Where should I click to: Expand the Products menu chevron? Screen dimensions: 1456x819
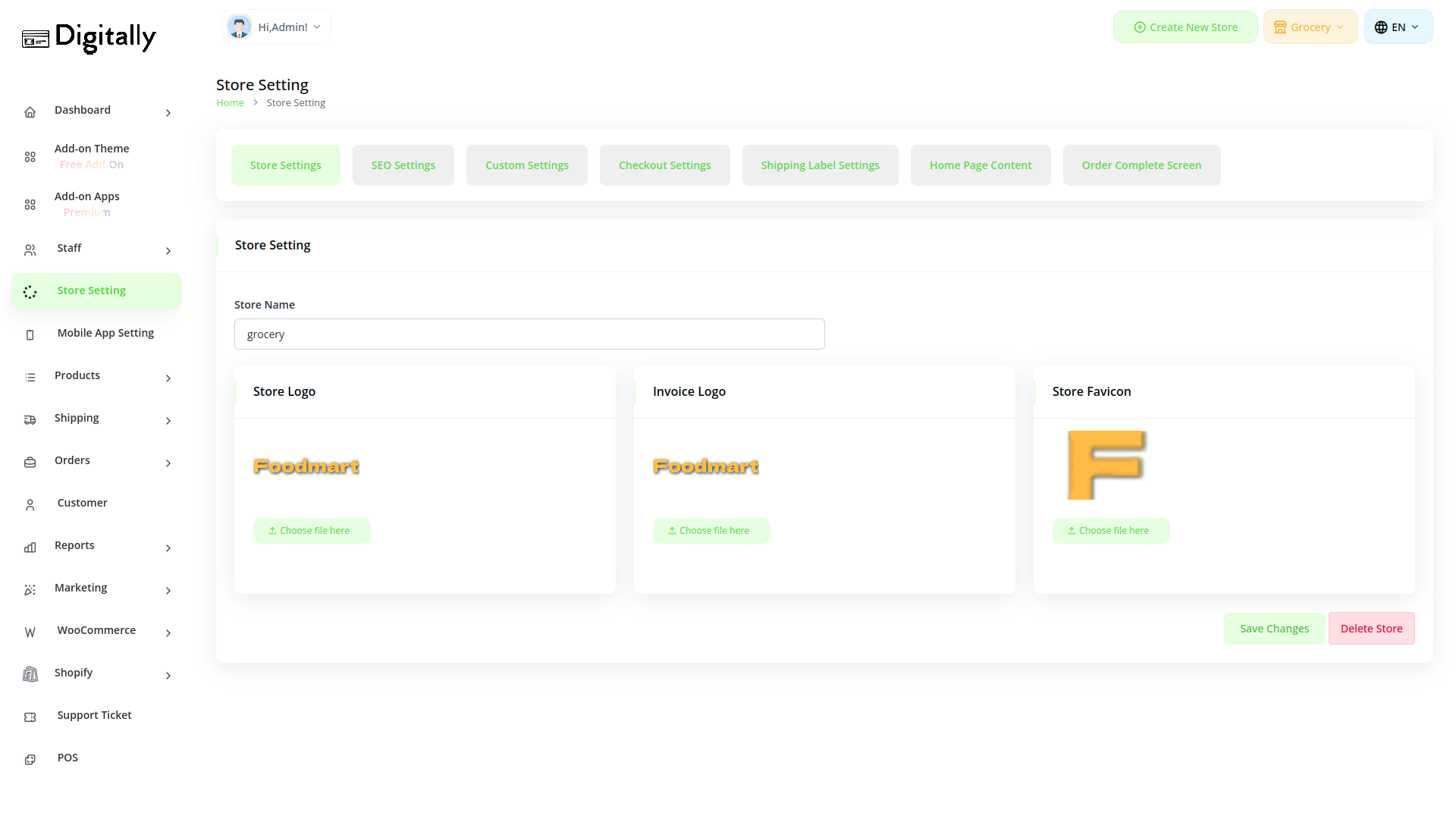point(168,378)
